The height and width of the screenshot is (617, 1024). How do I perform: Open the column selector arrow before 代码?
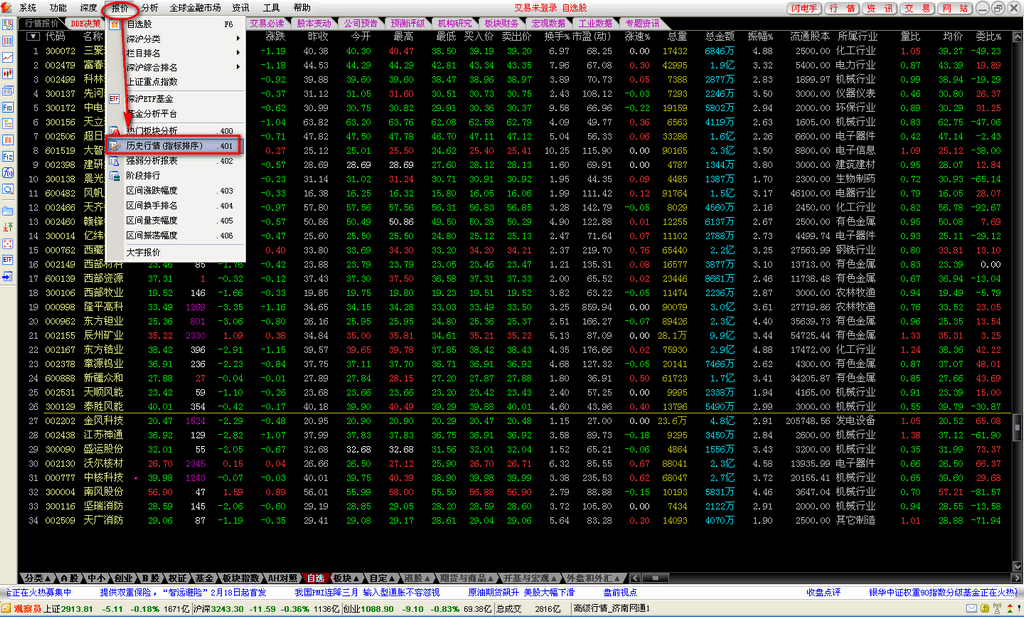[33, 37]
